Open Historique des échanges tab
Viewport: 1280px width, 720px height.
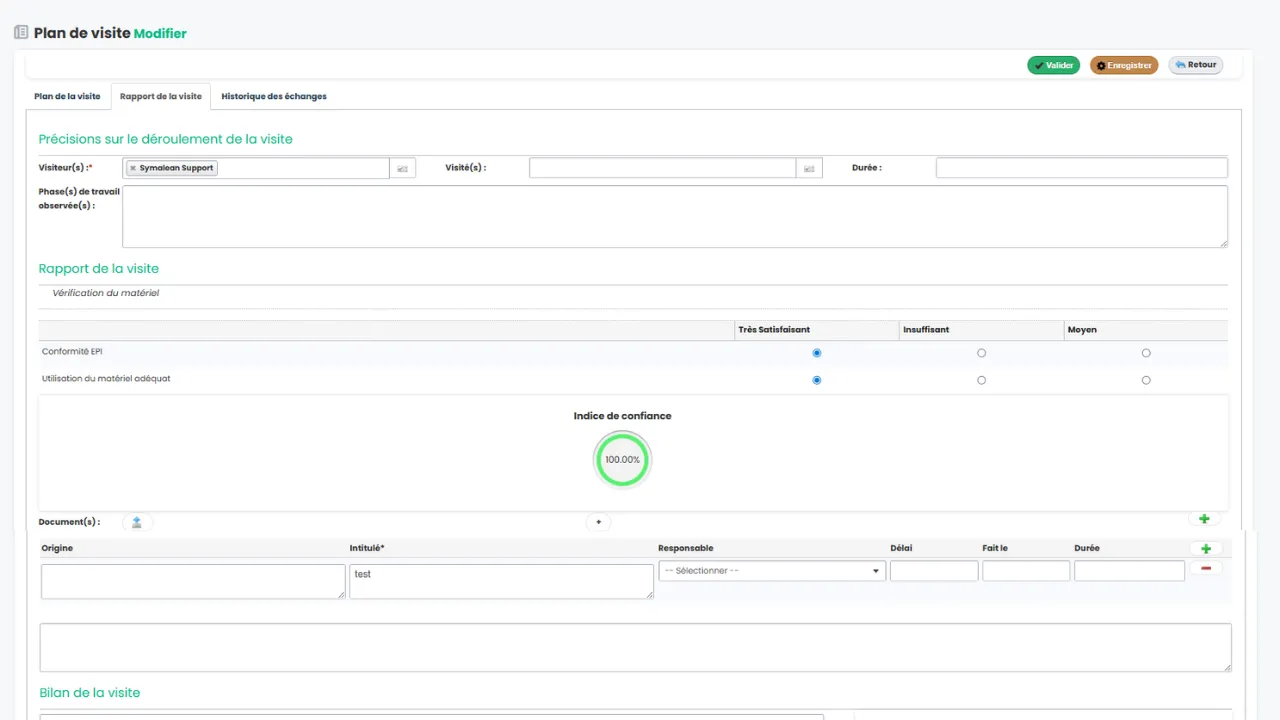click(x=274, y=96)
